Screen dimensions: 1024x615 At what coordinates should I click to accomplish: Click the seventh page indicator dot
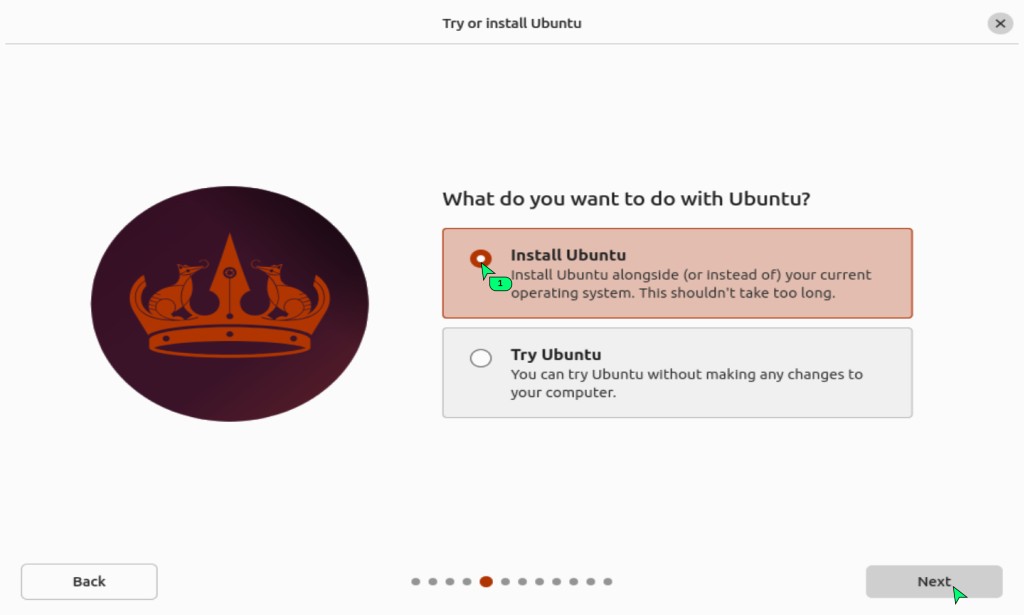pyautogui.click(x=522, y=581)
